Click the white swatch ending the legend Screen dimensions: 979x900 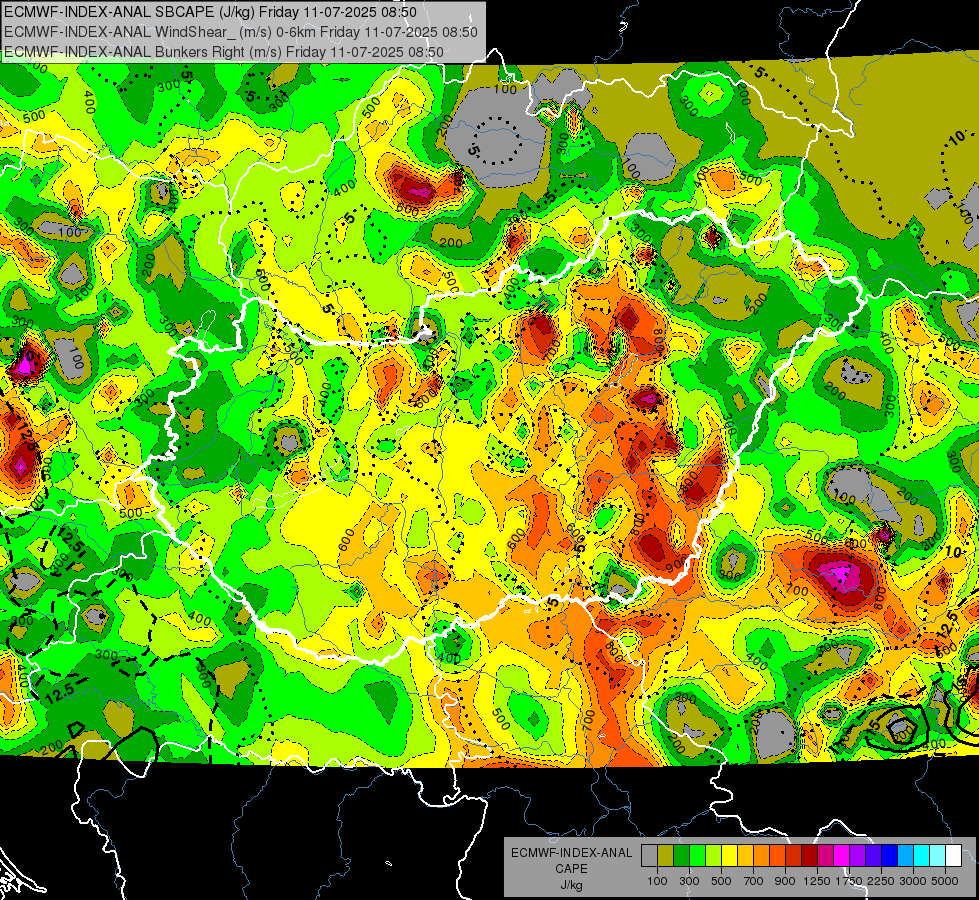[953, 856]
